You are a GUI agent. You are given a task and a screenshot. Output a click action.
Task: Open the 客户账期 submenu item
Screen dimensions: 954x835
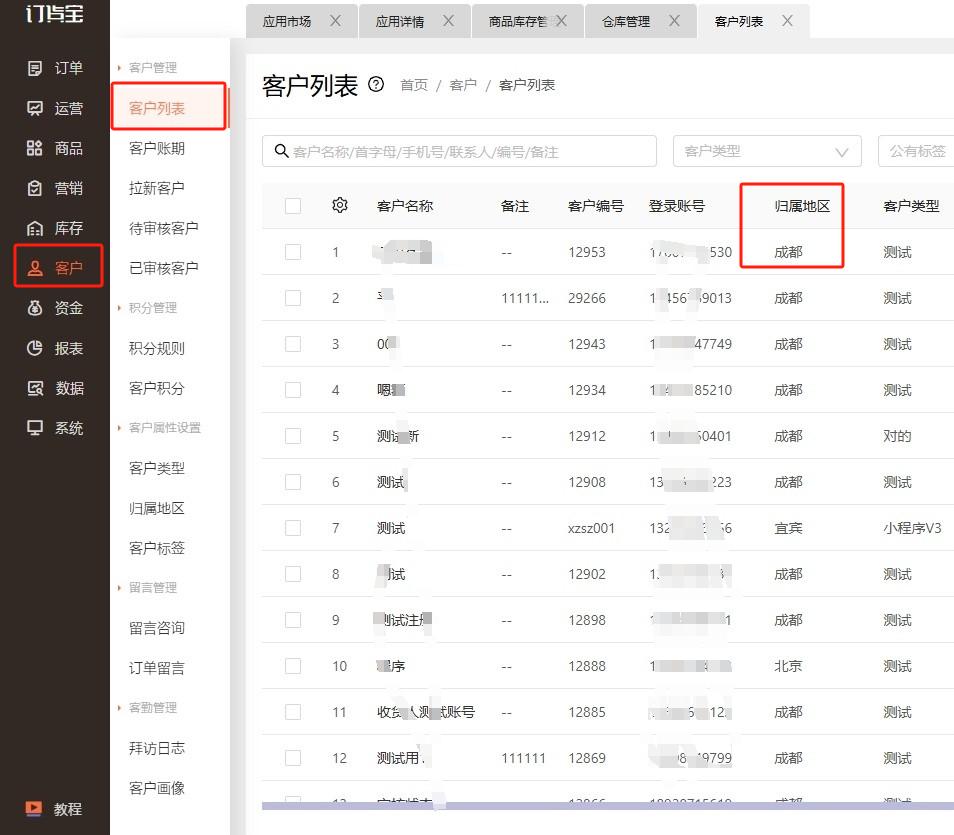(x=157, y=148)
